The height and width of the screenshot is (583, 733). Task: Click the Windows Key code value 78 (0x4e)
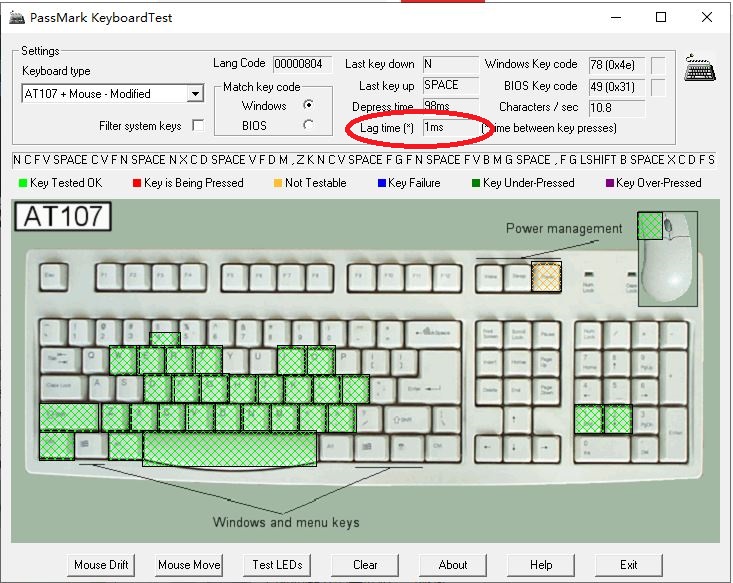(x=617, y=65)
